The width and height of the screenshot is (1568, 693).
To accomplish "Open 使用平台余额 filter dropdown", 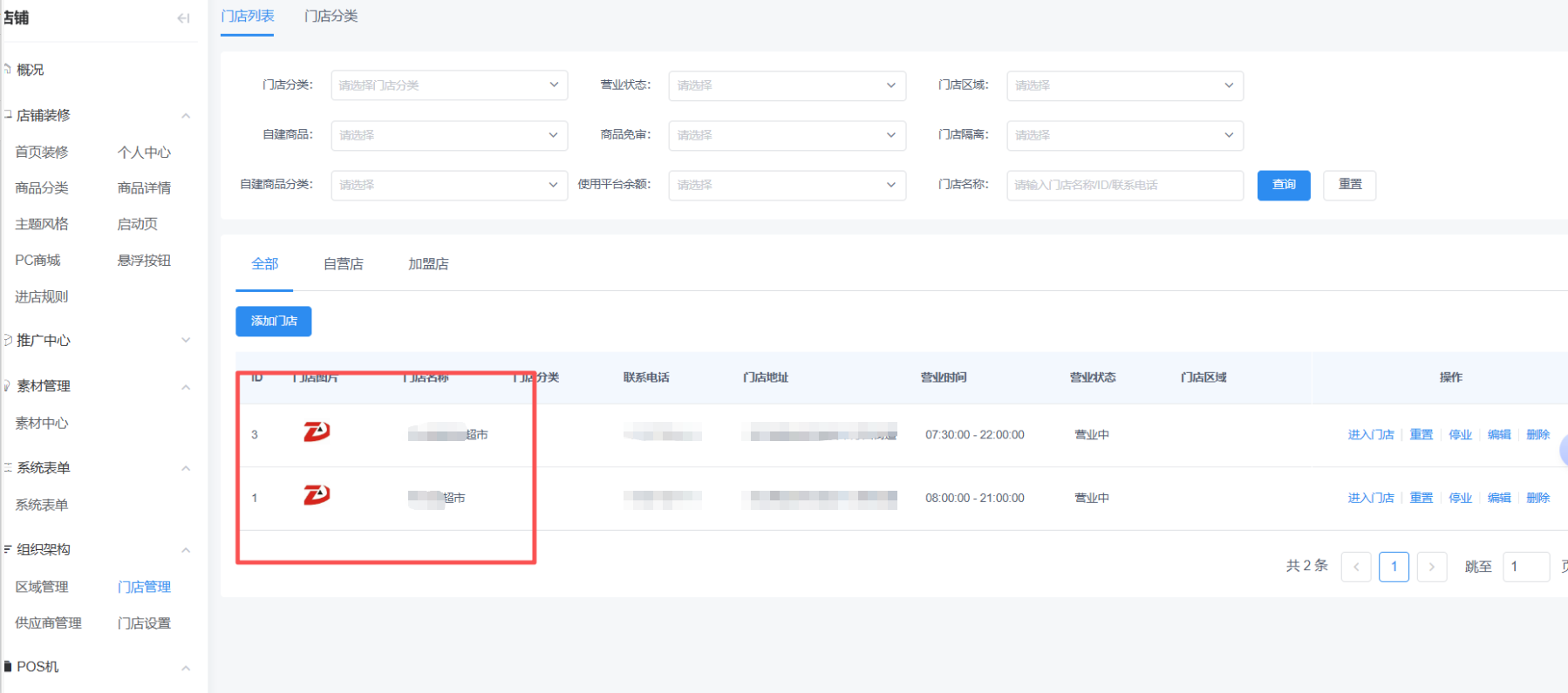I will coord(787,185).
